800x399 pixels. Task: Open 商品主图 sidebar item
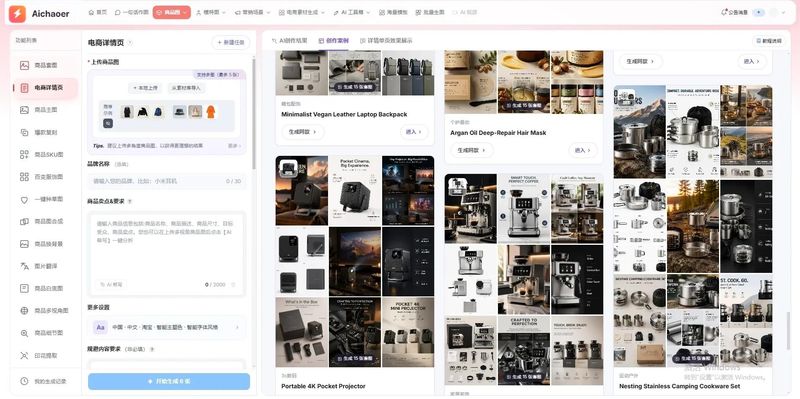coord(45,110)
